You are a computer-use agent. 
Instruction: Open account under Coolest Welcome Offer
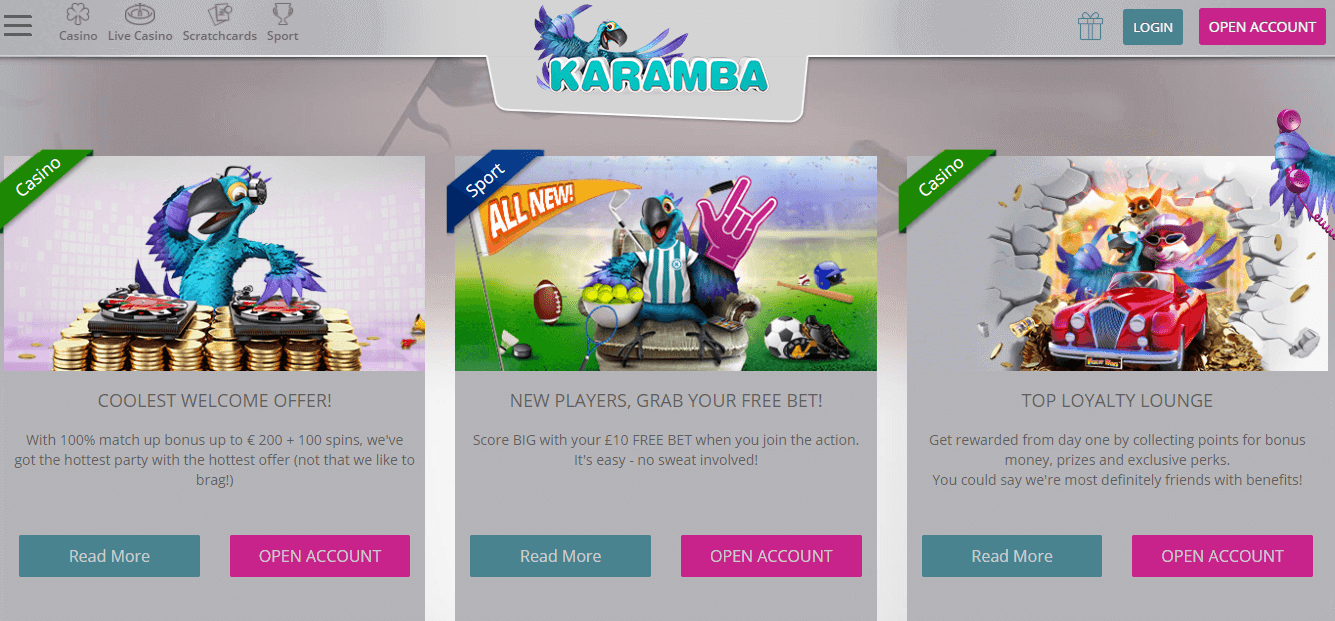320,556
